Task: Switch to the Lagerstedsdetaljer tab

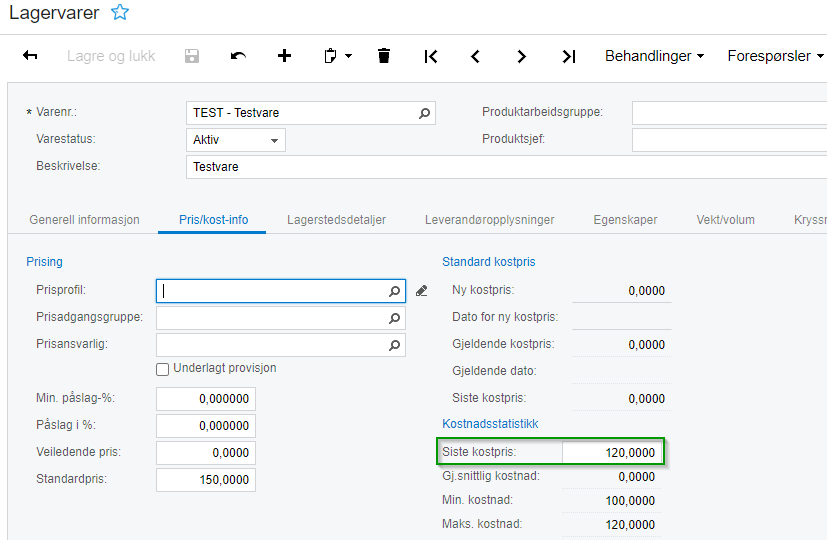Action: point(336,220)
